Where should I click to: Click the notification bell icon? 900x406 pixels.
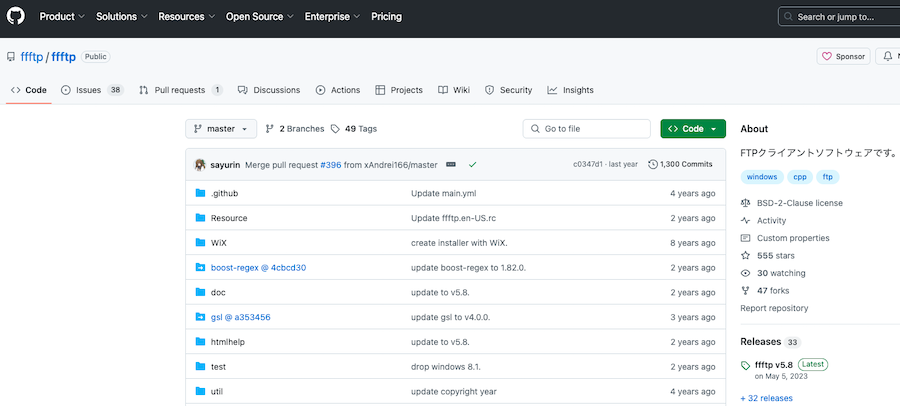coord(888,56)
